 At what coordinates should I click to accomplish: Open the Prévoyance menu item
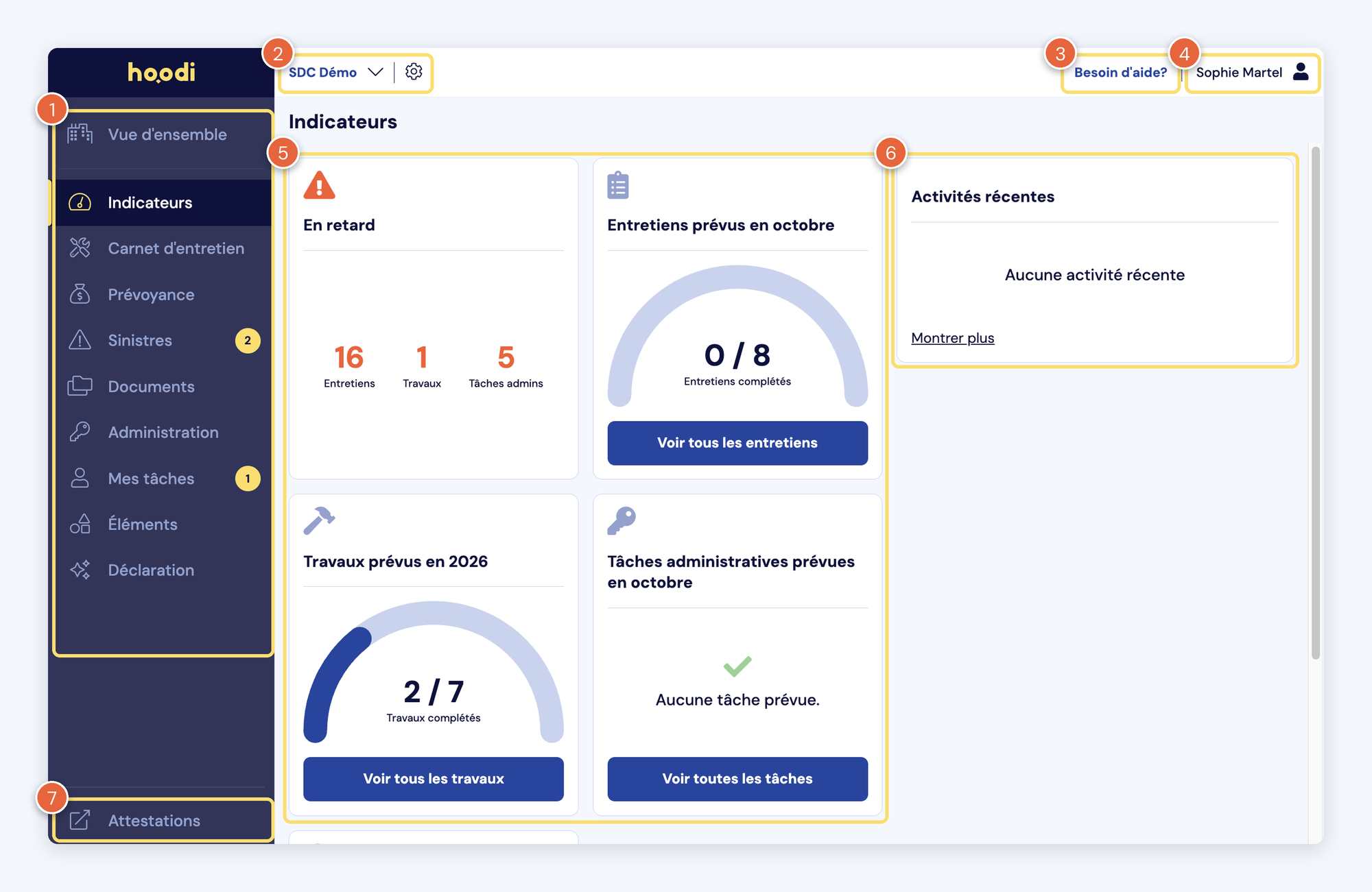coord(164,294)
